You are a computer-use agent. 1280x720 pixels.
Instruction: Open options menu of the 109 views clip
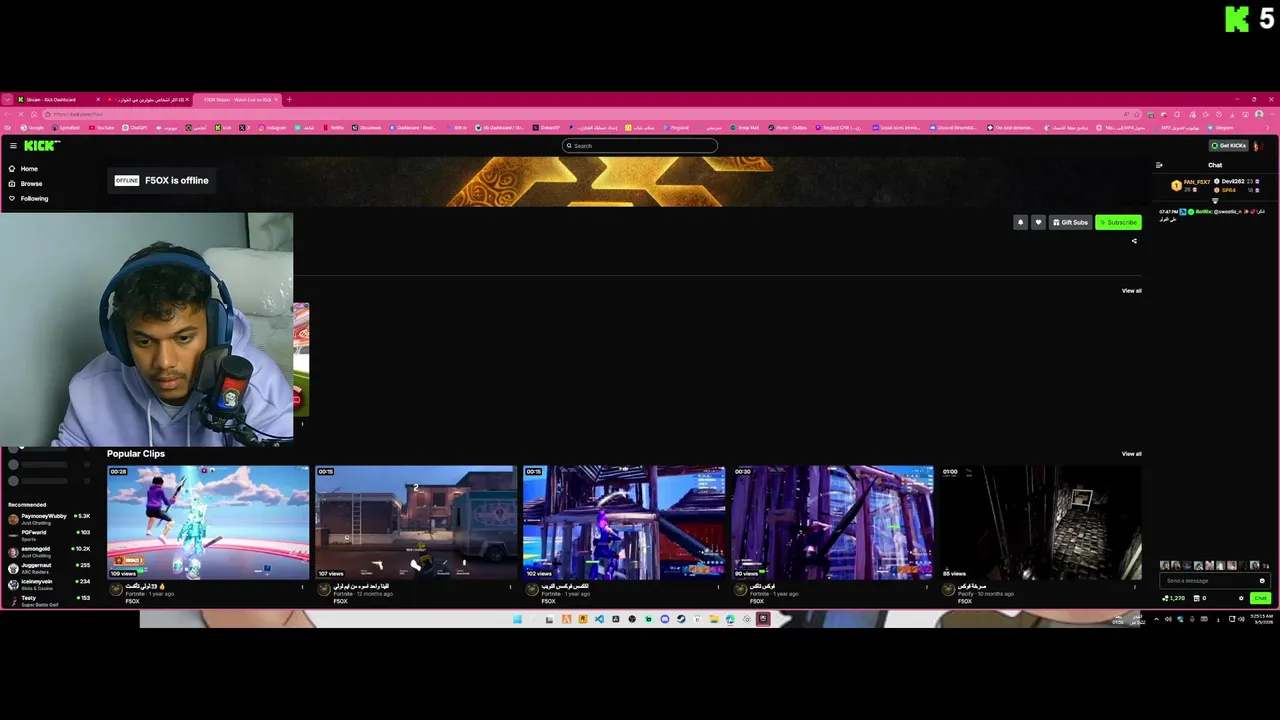pos(303,587)
